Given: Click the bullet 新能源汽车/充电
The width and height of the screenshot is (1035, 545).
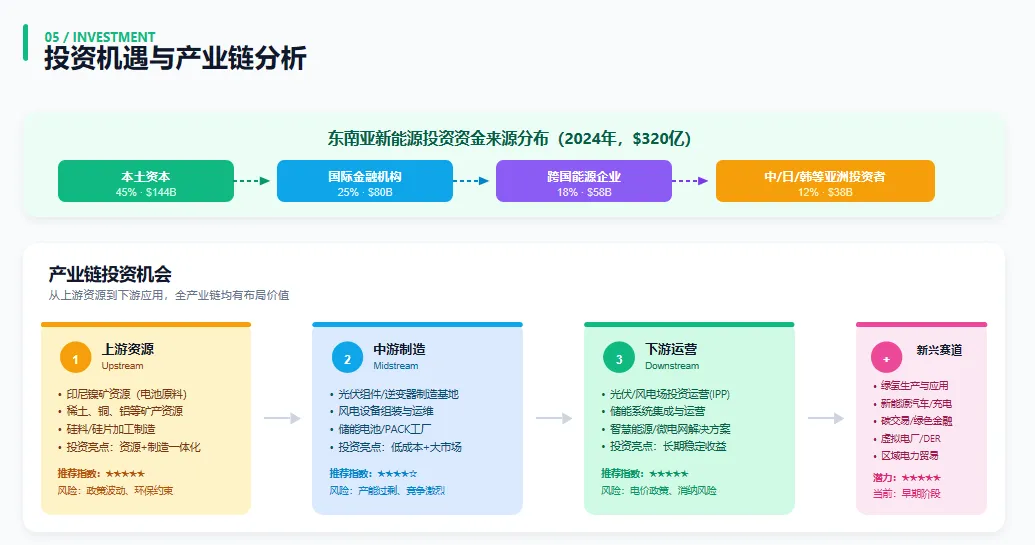Looking at the screenshot, I should pos(916,403).
